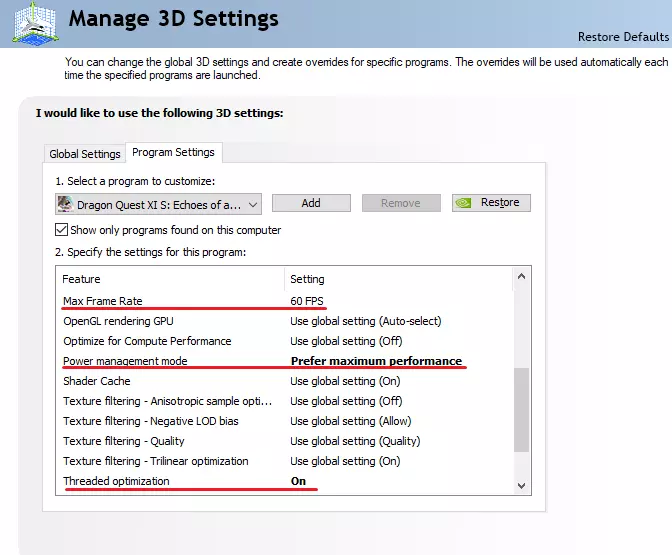Image resolution: width=672 pixels, height=555 pixels.
Task: Click the Texture filtering - Trilinear optimization row
Action: 155,461
